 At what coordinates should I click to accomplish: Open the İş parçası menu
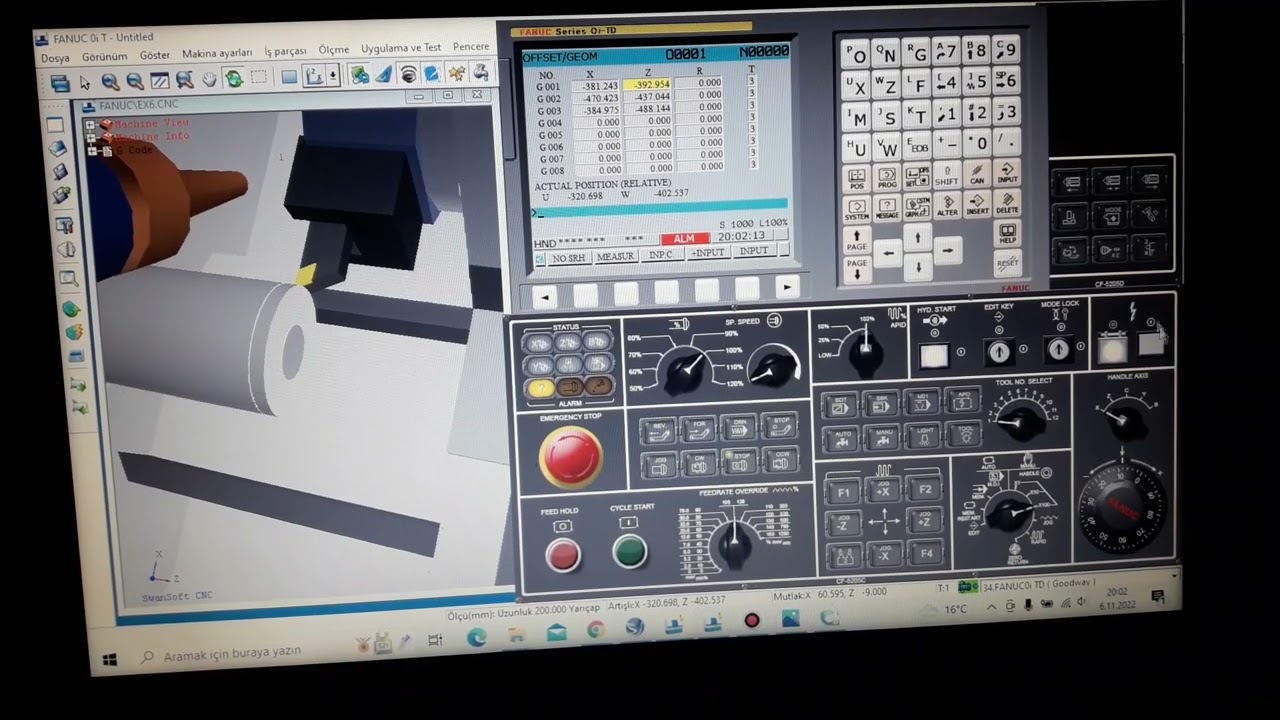click(285, 51)
